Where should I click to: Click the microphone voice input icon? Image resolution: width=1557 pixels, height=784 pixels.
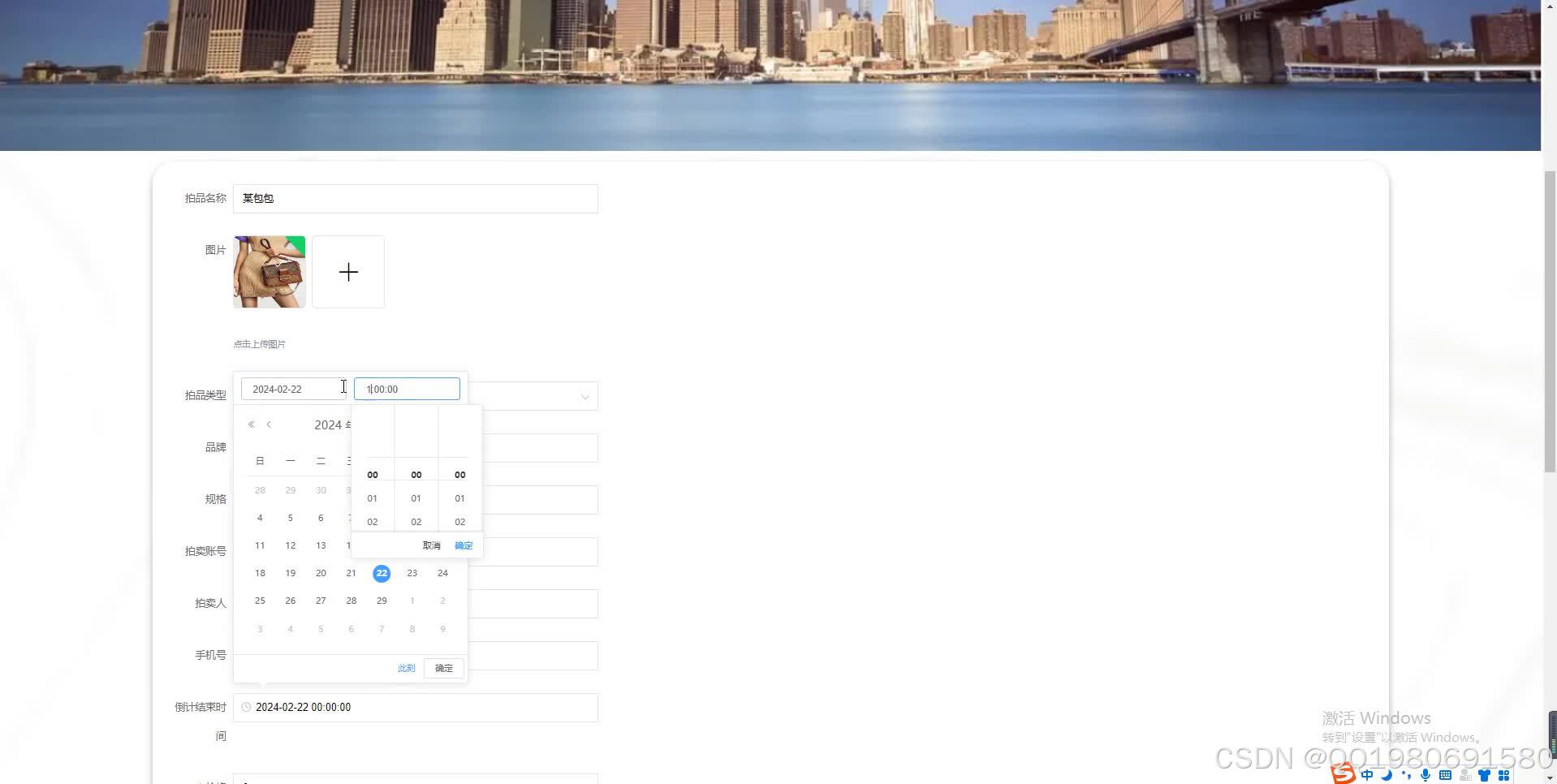[1425, 775]
